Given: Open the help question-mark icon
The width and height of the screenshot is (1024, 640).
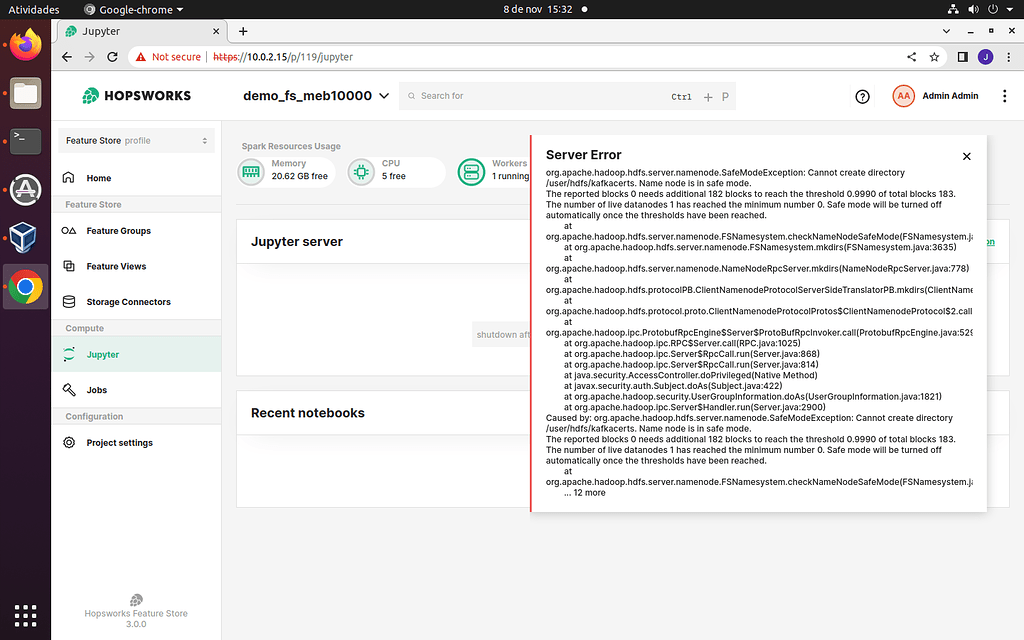Looking at the screenshot, I should click(862, 96).
